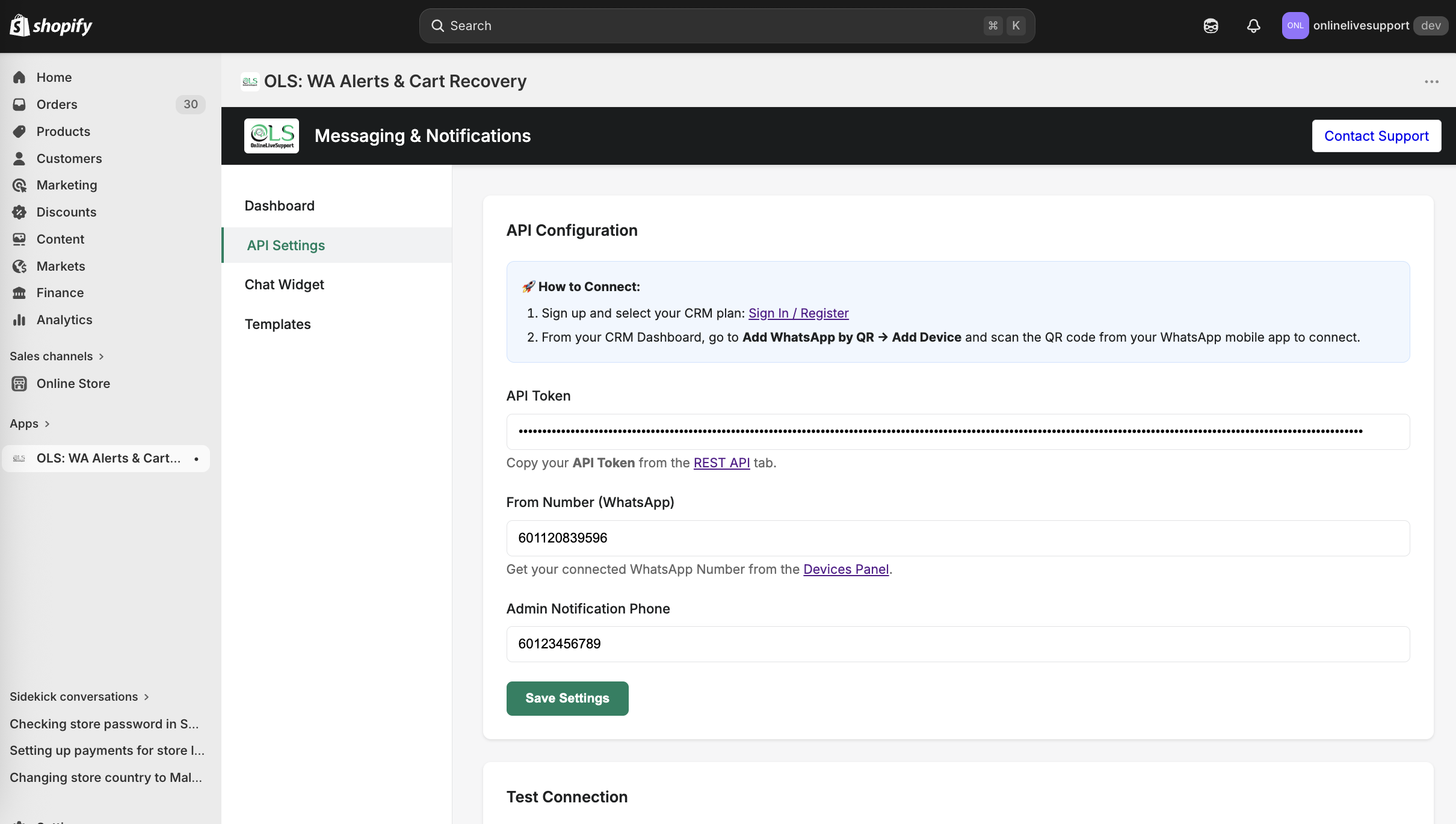Follow the REST API link
Image resolution: width=1456 pixels, height=824 pixels.
click(721, 463)
